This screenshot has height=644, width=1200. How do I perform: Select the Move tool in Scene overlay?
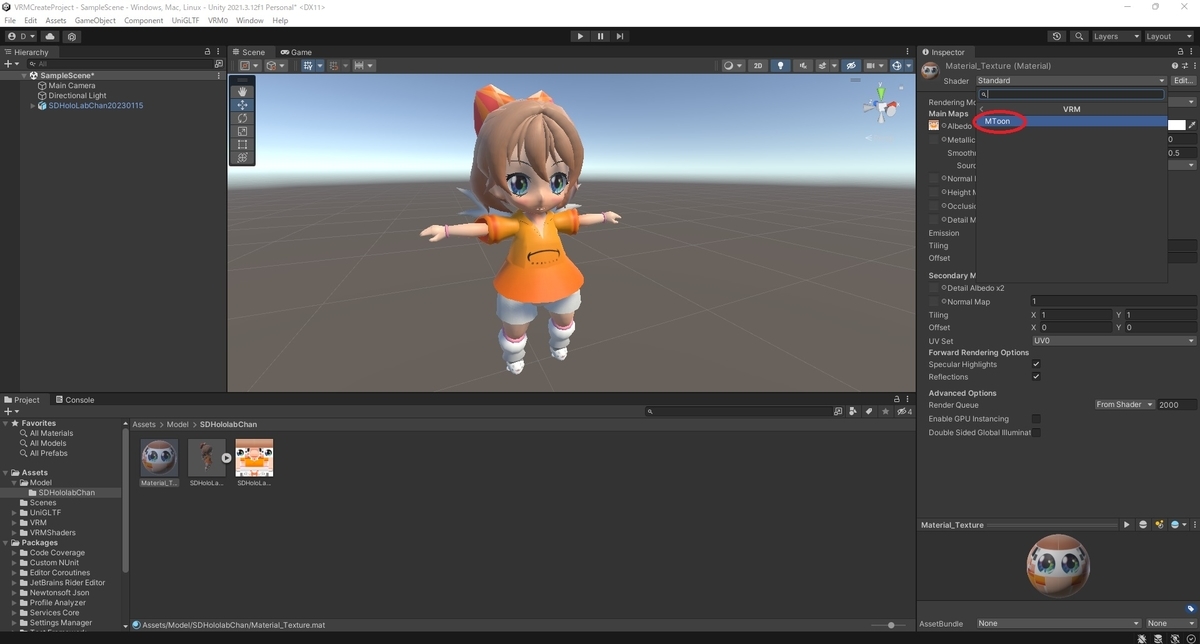coord(242,105)
